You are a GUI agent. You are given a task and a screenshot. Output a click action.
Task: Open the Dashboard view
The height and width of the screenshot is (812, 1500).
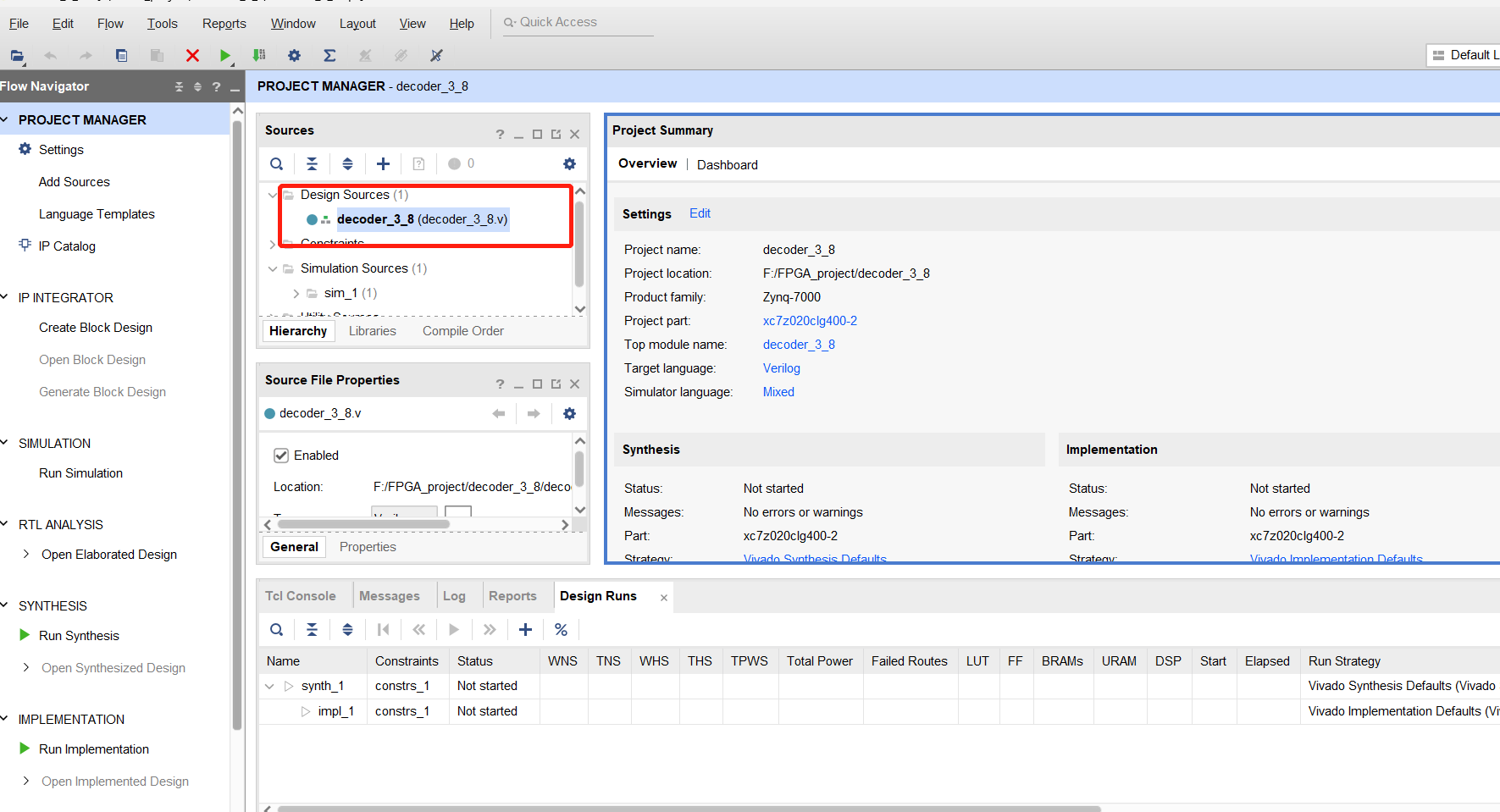(728, 165)
